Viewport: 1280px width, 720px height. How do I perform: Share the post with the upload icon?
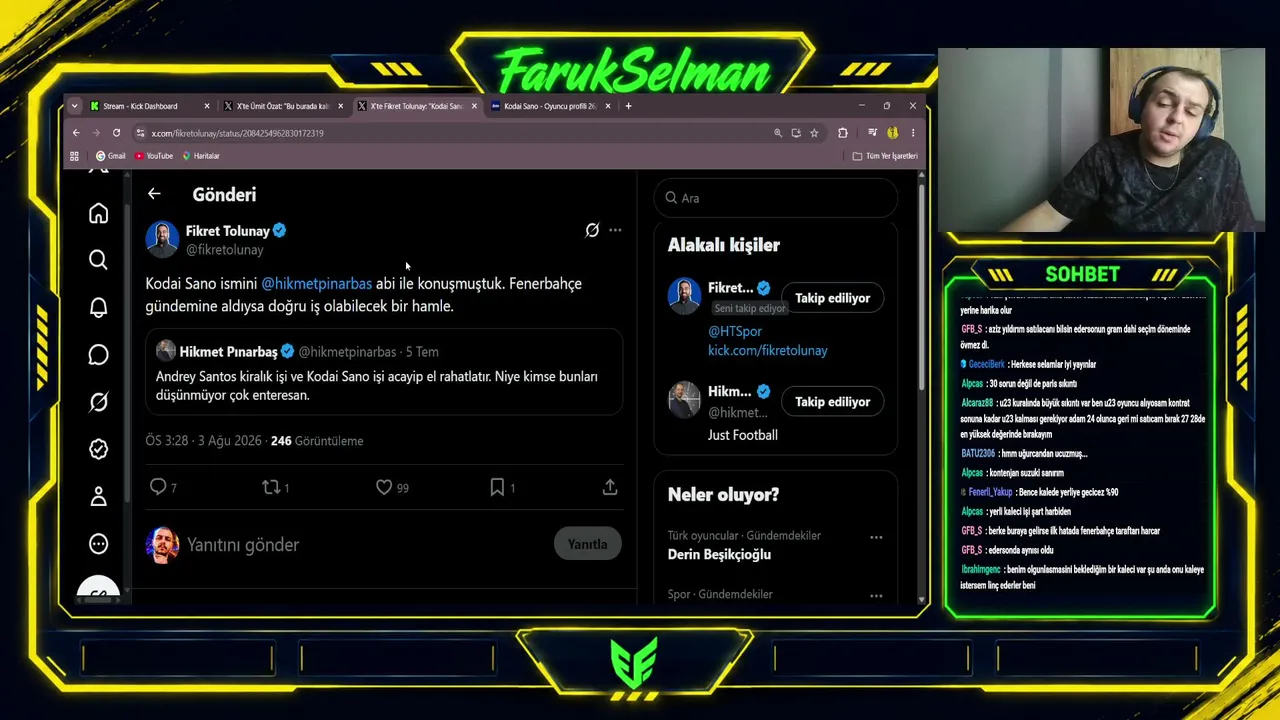pos(610,487)
